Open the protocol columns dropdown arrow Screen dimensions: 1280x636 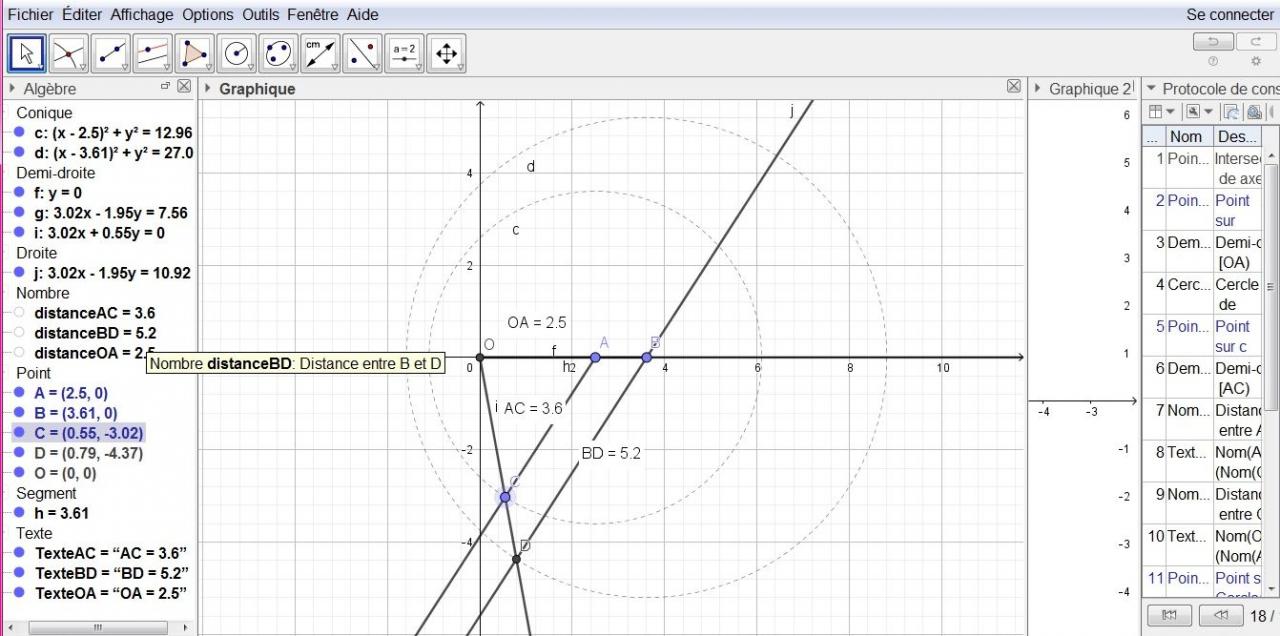point(1170,111)
